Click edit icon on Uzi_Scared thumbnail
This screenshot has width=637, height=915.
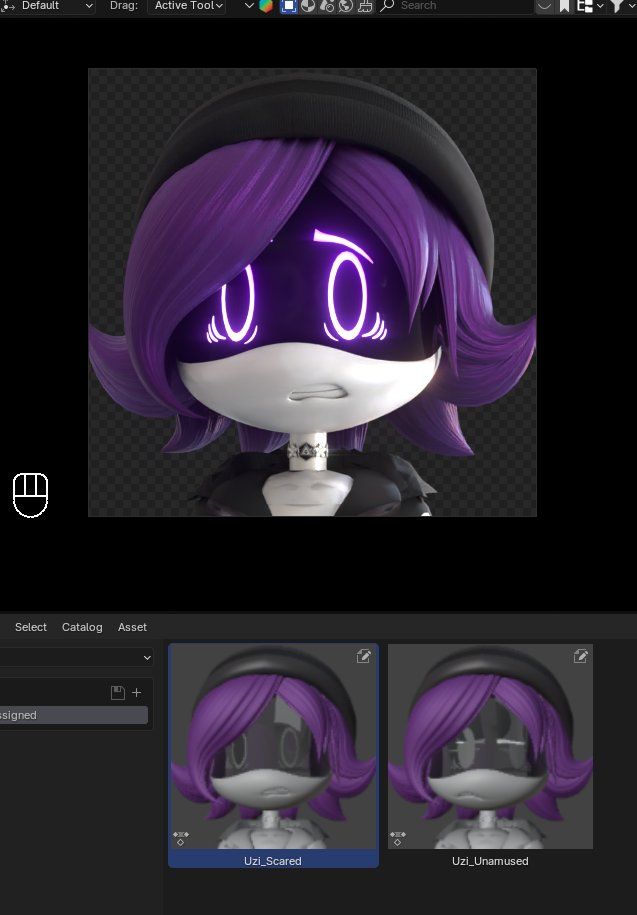tap(363, 656)
